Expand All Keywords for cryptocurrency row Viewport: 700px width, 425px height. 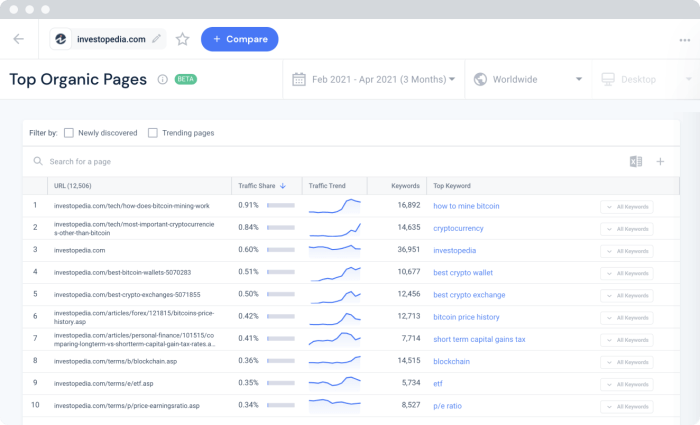point(627,229)
